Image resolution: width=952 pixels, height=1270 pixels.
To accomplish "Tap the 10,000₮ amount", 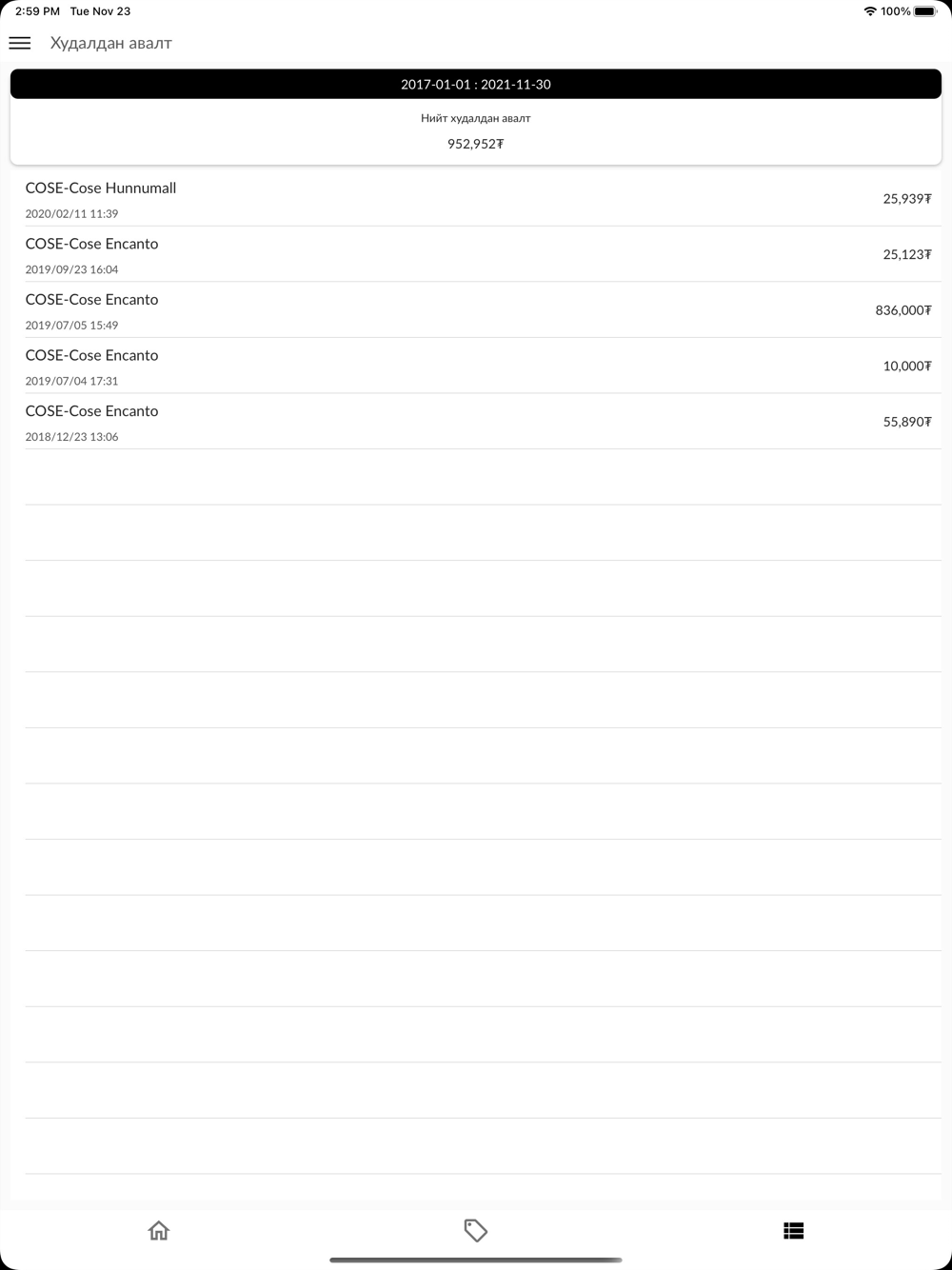I will [x=906, y=366].
